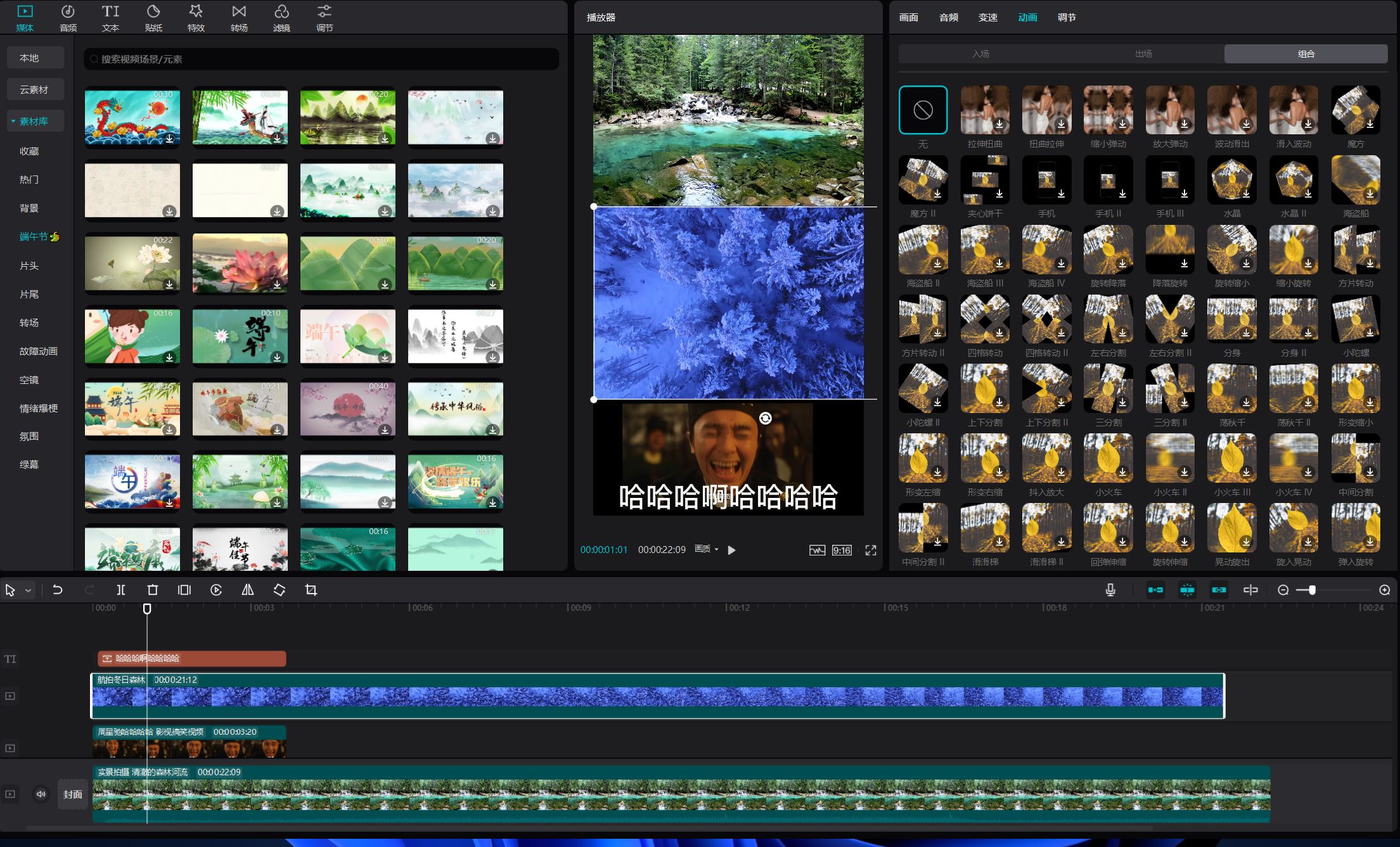
Task: Click the 本地 local button
Action: tap(35, 58)
